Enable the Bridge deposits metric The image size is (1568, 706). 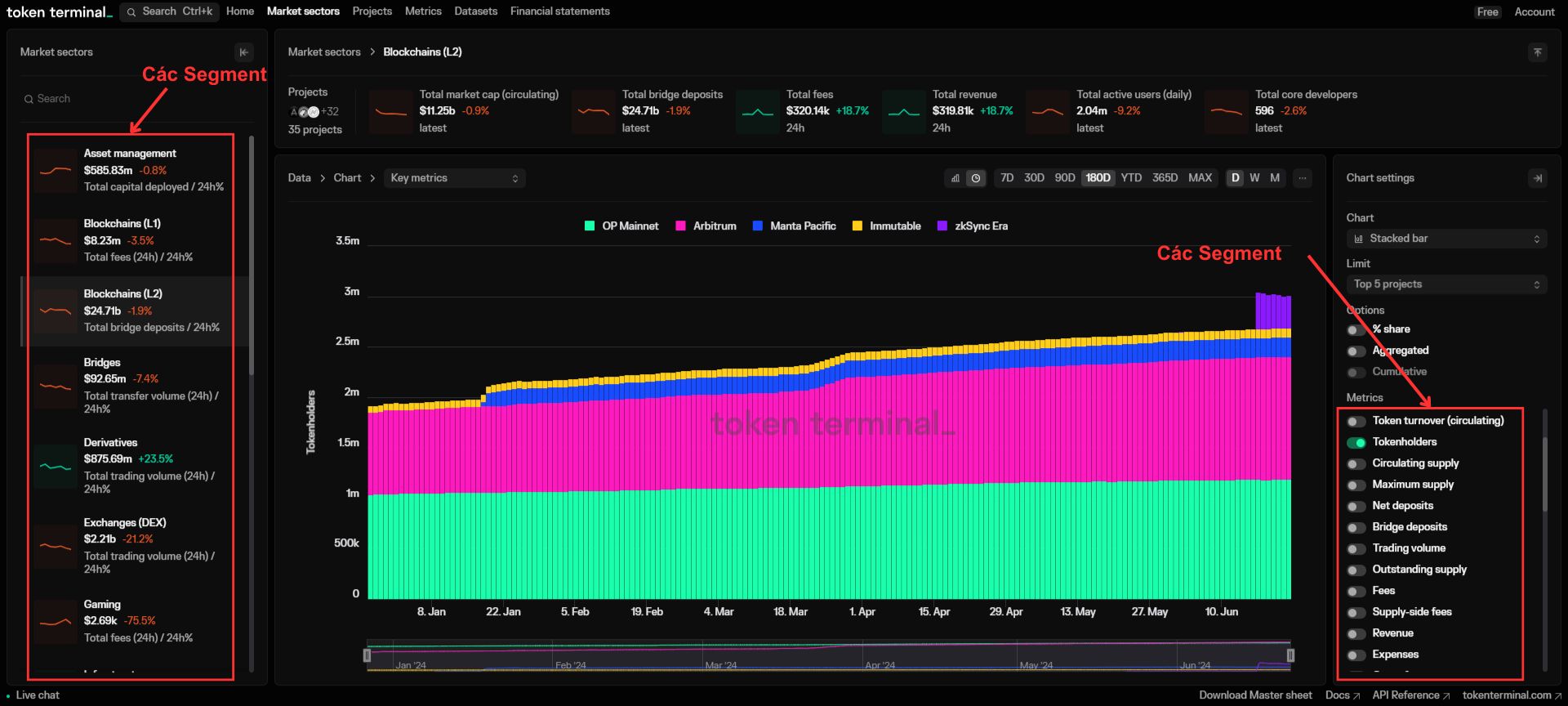[x=1356, y=528]
